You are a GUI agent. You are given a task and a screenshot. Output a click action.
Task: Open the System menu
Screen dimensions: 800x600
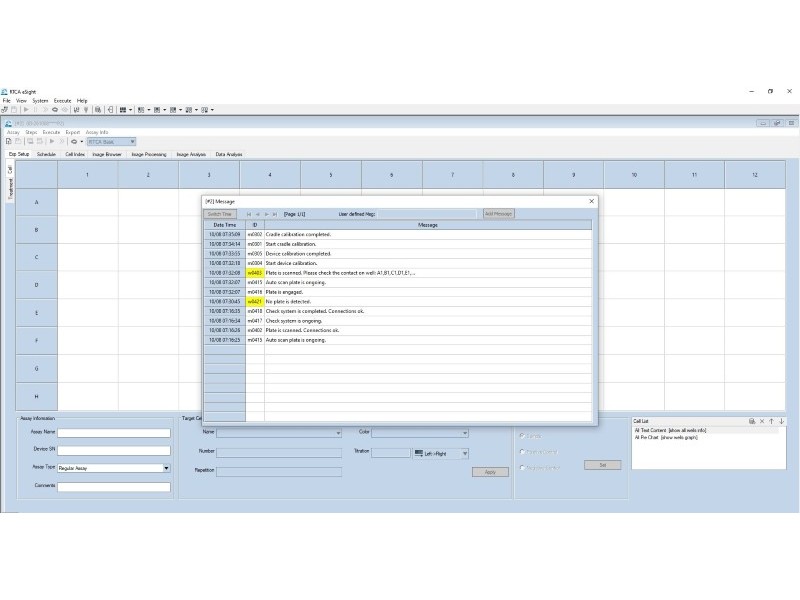[40, 101]
